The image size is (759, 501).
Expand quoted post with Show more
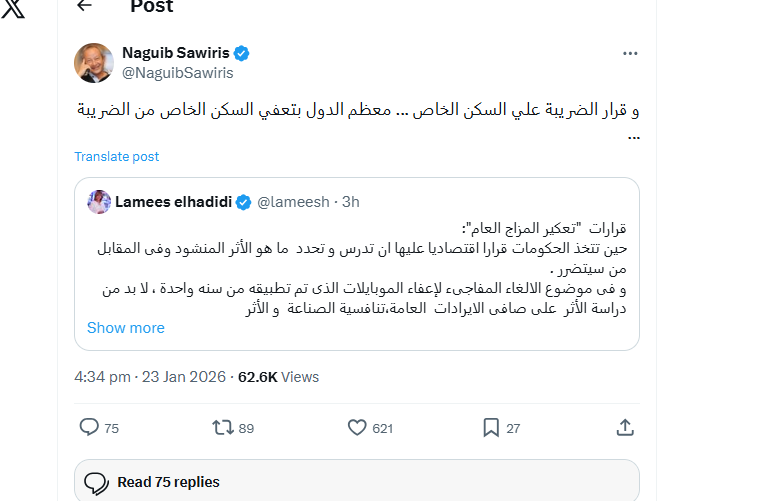point(126,327)
